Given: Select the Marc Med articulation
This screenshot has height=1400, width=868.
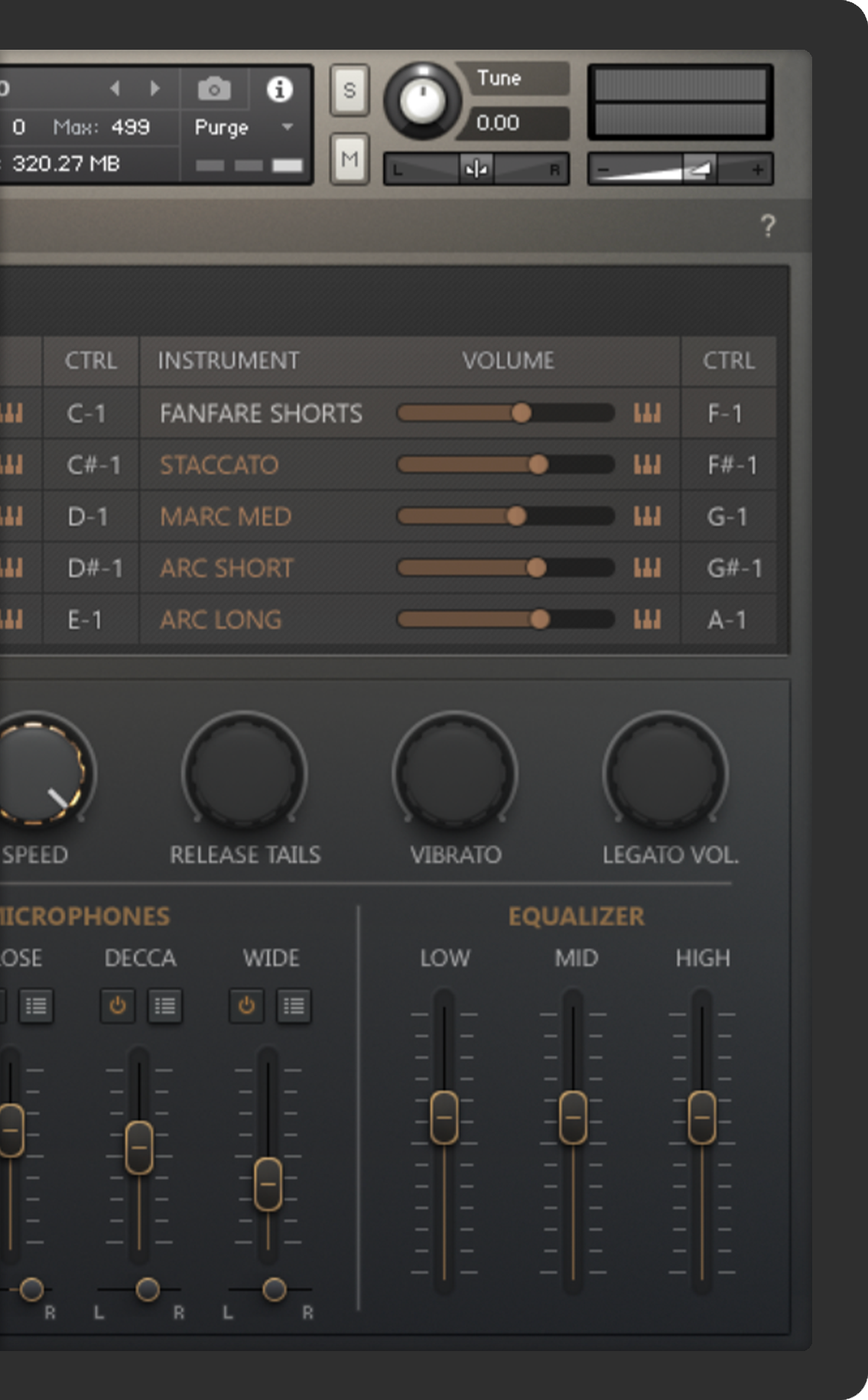Looking at the screenshot, I should click(x=226, y=516).
